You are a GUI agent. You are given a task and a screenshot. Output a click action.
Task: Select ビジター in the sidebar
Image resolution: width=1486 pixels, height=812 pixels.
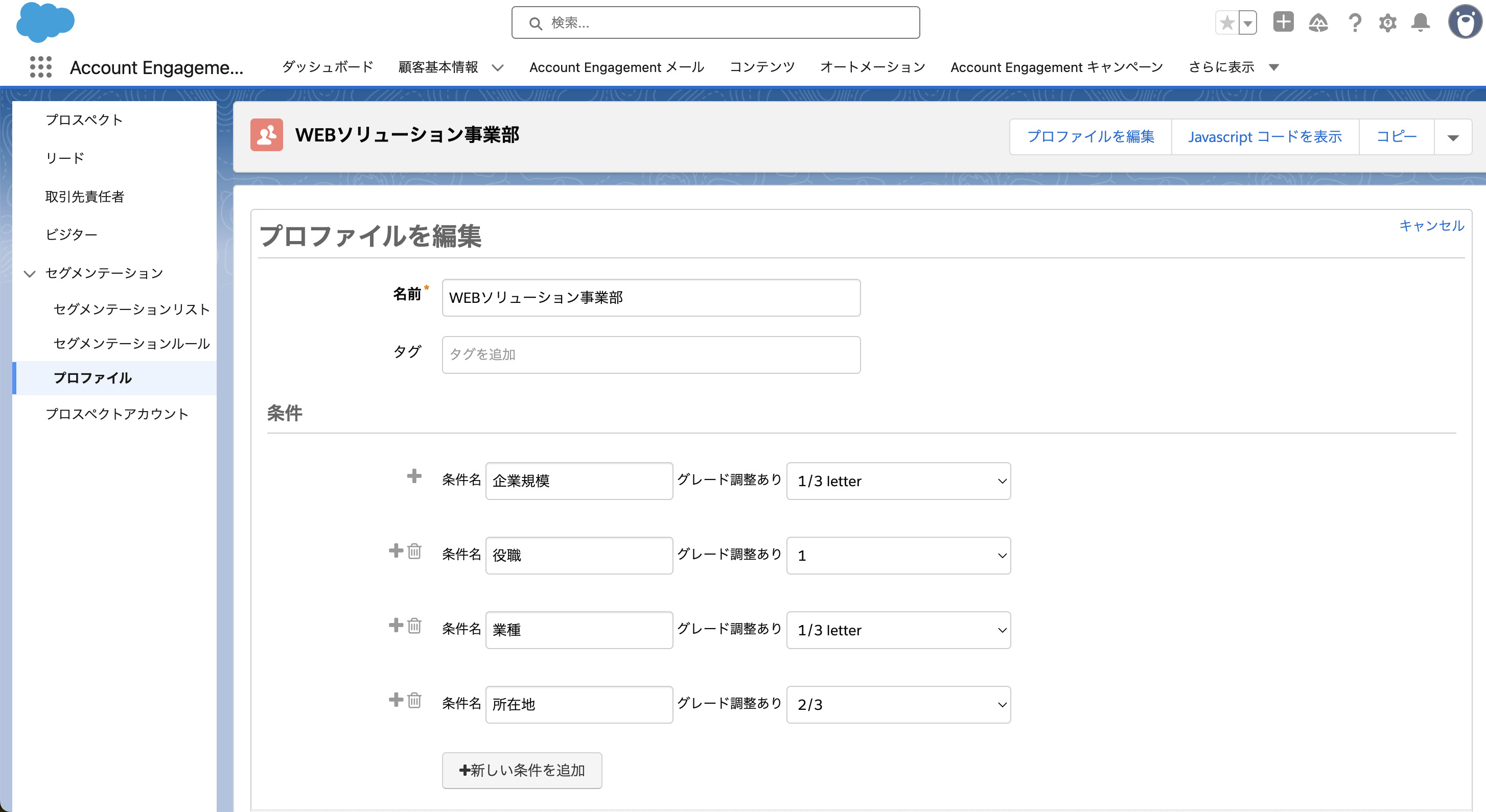tap(72, 235)
